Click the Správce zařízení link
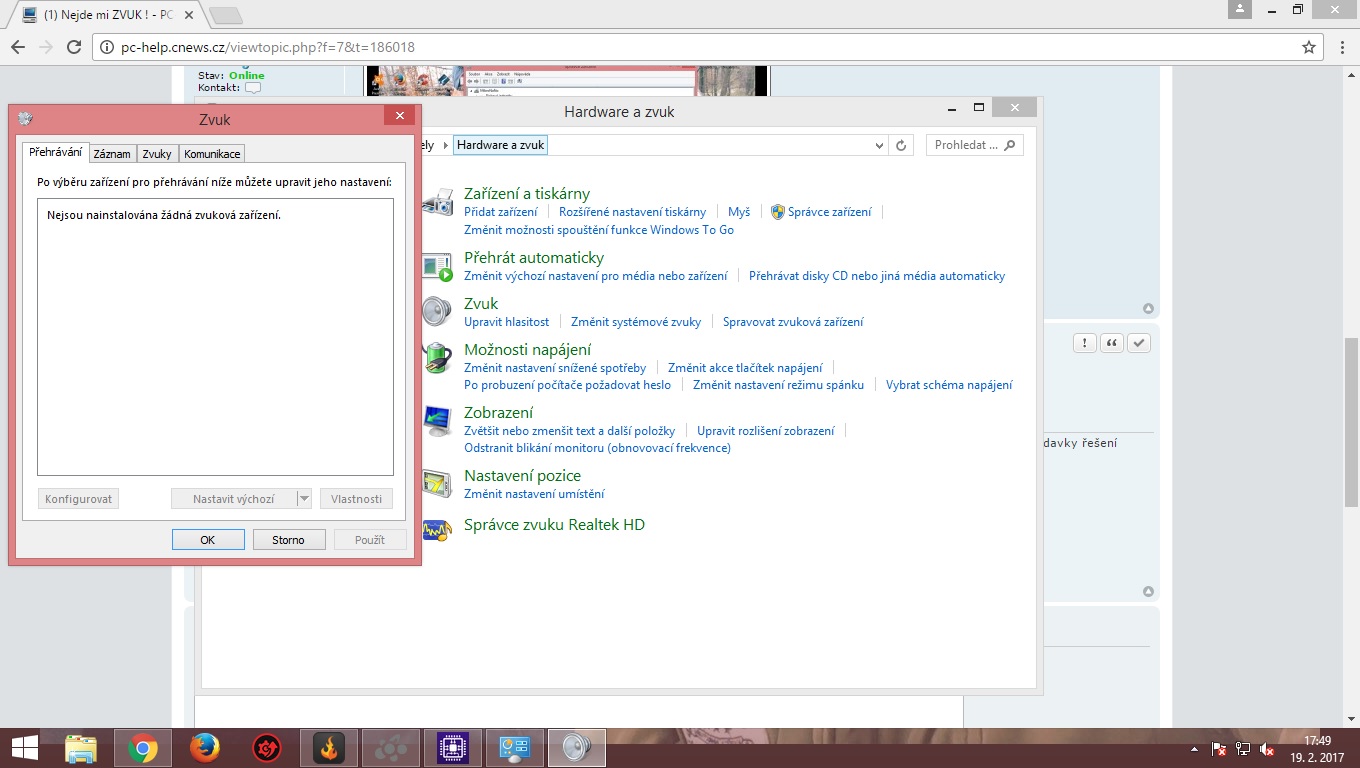 click(x=829, y=212)
